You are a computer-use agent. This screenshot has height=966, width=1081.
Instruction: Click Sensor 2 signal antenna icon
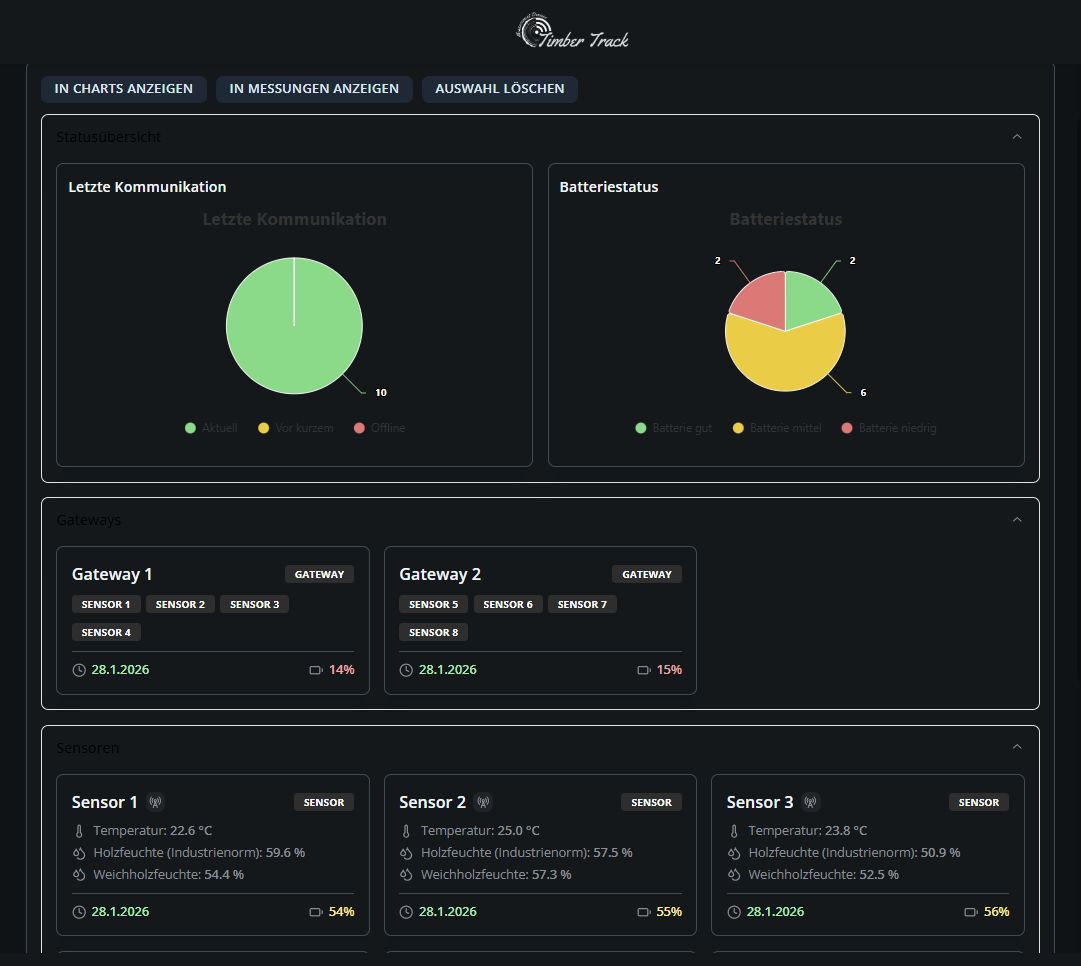pos(483,802)
